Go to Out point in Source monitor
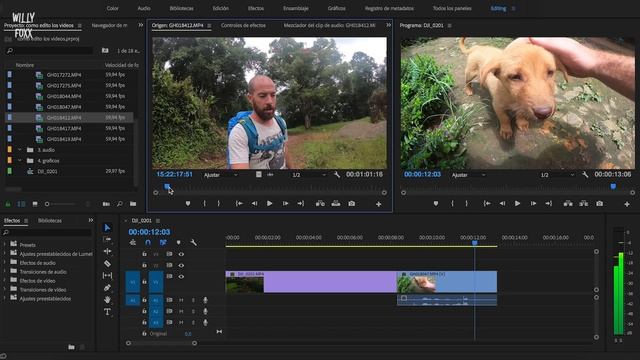The height and width of the screenshot is (360, 640). click(300, 203)
